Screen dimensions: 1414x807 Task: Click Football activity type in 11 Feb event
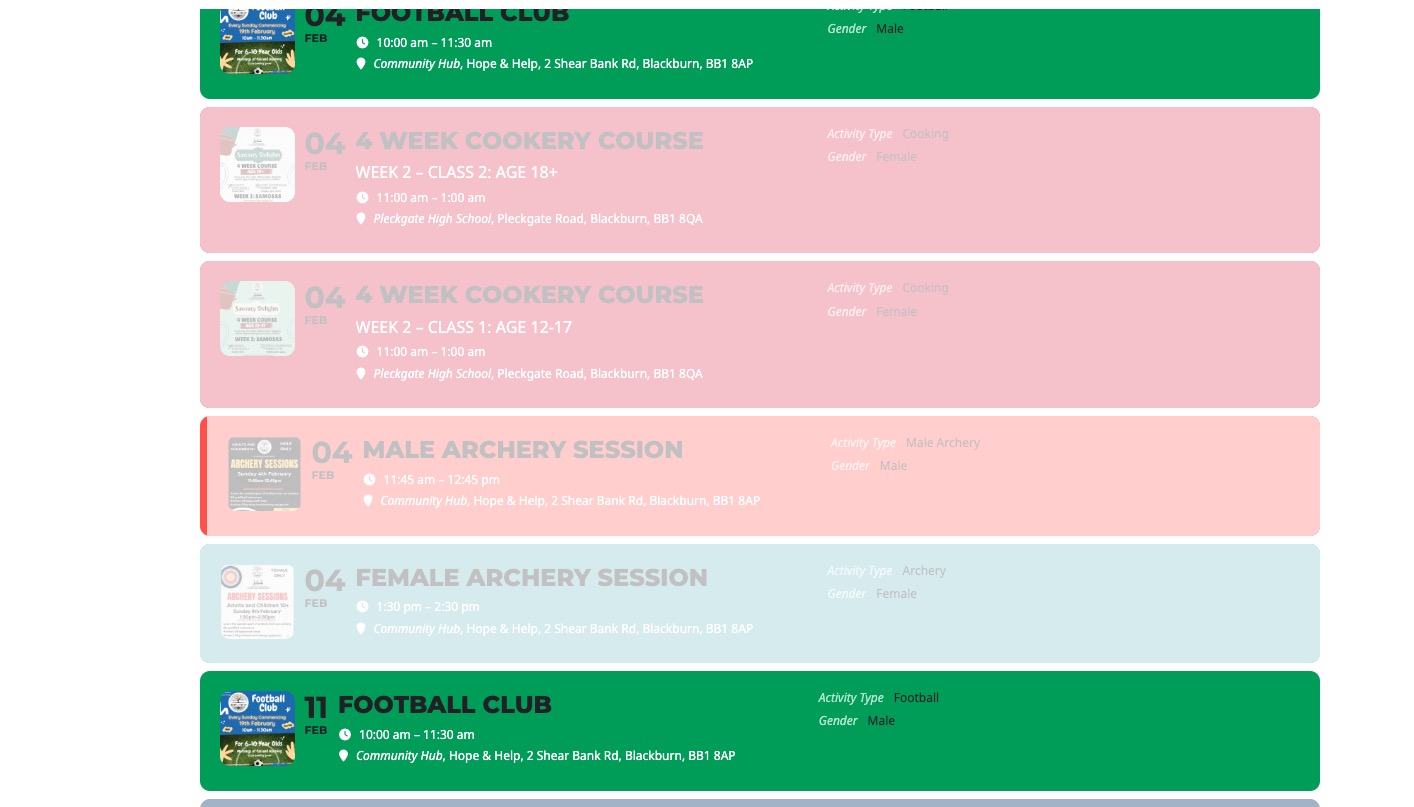(x=916, y=698)
